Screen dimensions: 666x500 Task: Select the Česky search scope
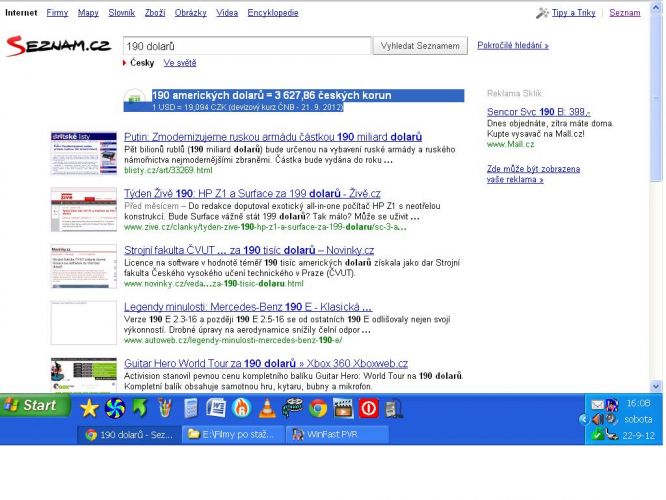142,63
